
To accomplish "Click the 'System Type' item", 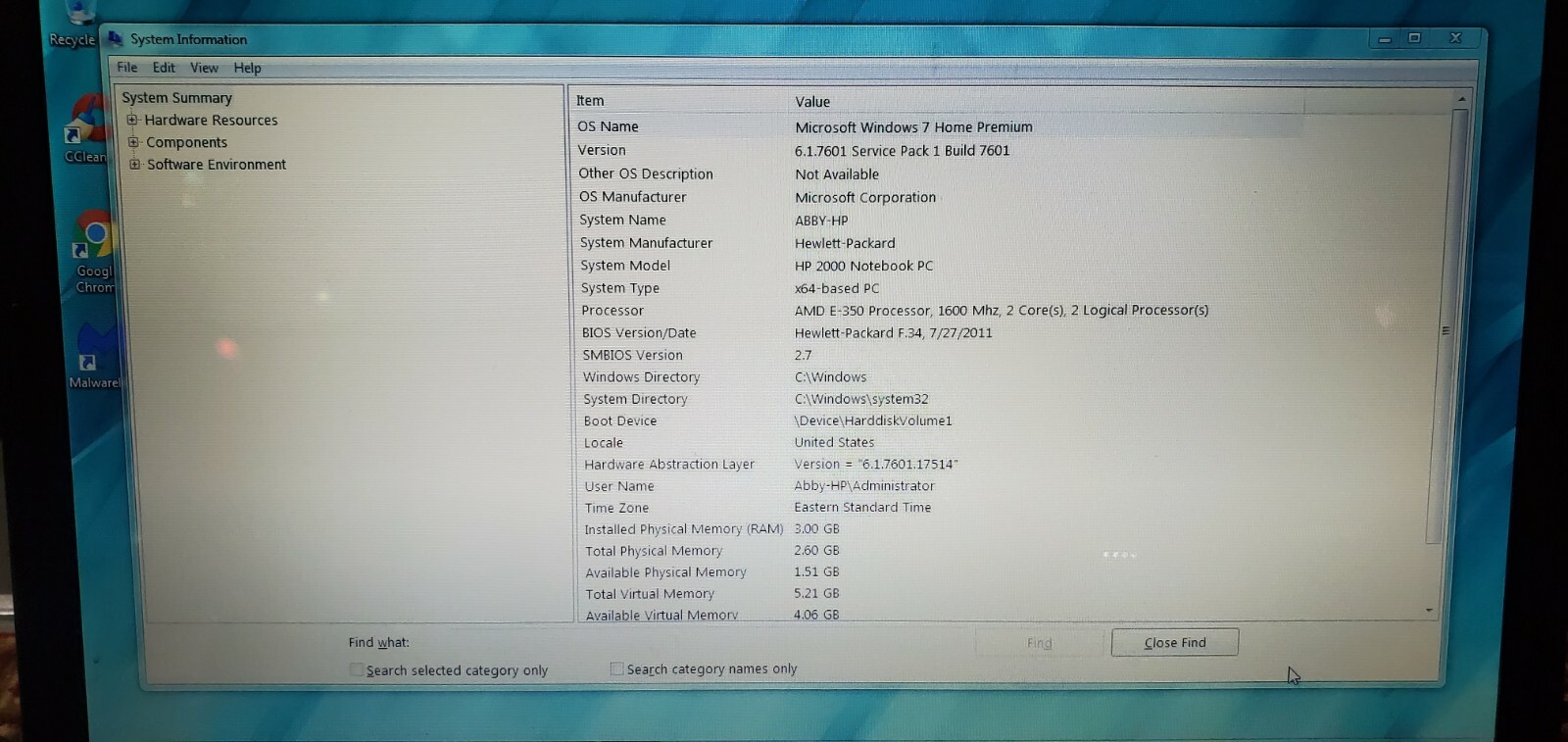I will (620, 287).
